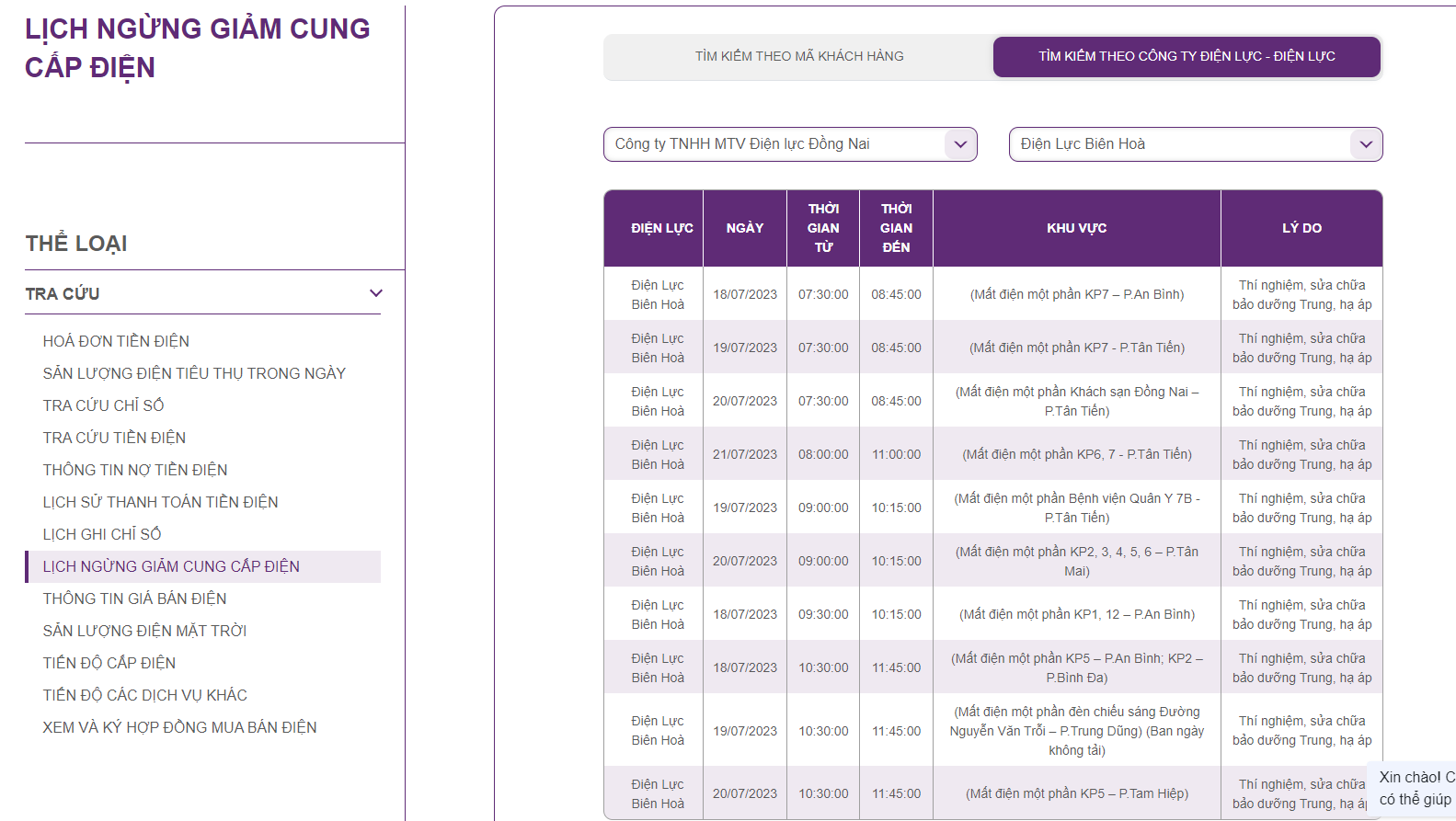Click chevron arrow of Biên Hoà selector
1456x821 pixels.
(x=1366, y=144)
